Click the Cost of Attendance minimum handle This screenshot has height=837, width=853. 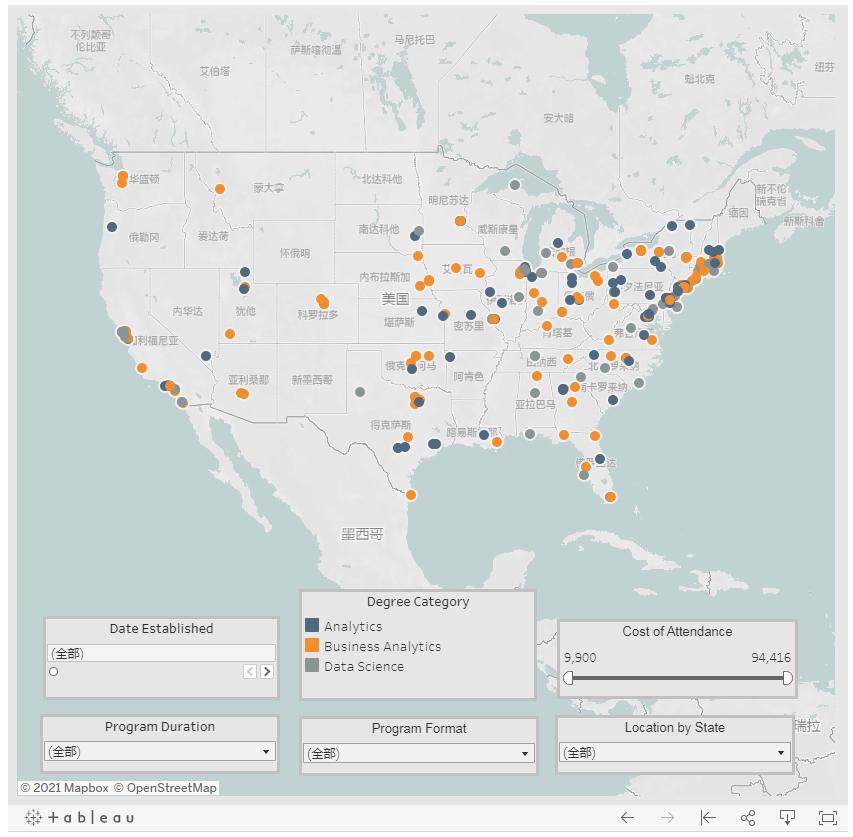(x=568, y=678)
